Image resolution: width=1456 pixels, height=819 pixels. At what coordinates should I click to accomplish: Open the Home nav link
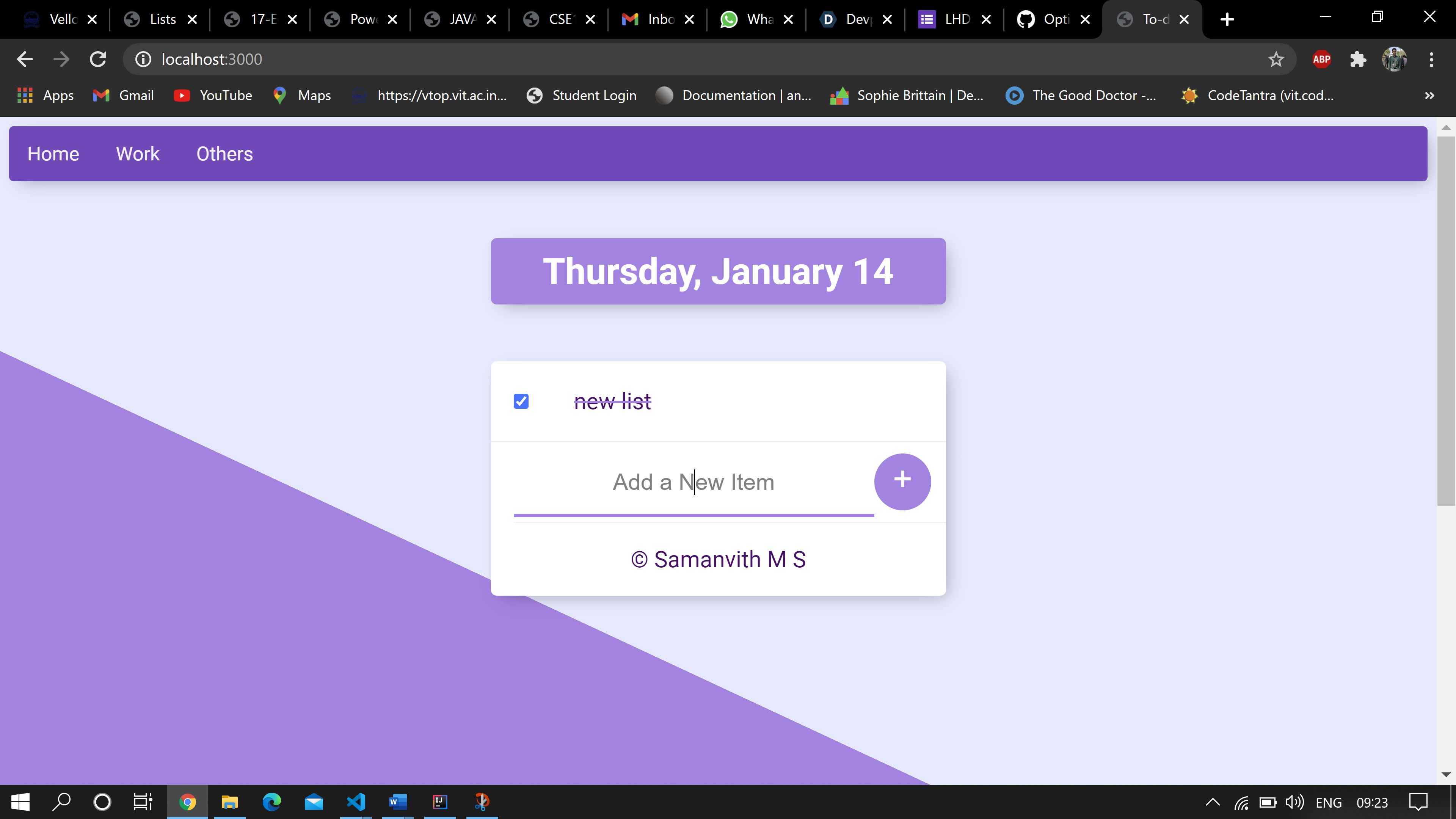(x=53, y=154)
